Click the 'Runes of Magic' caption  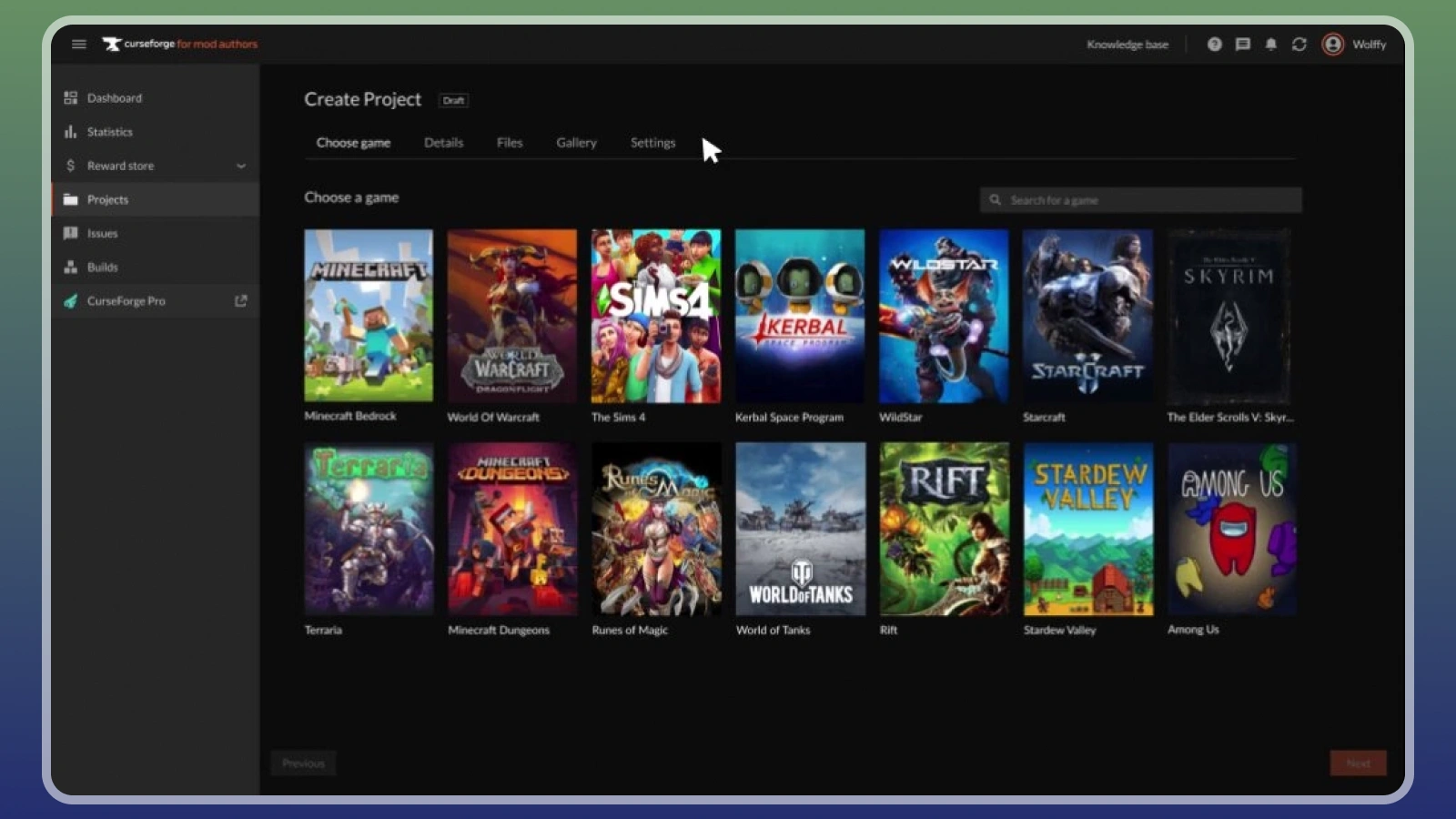[630, 630]
